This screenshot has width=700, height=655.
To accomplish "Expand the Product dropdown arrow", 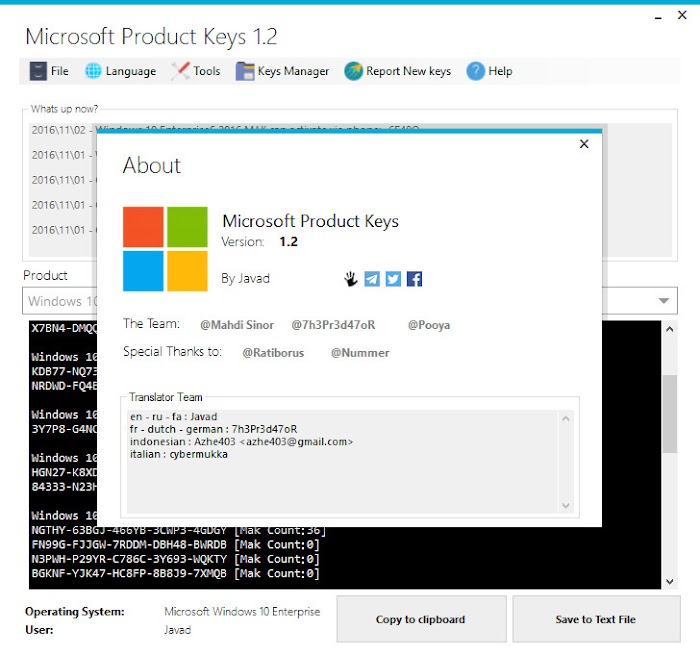I will click(x=664, y=300).
